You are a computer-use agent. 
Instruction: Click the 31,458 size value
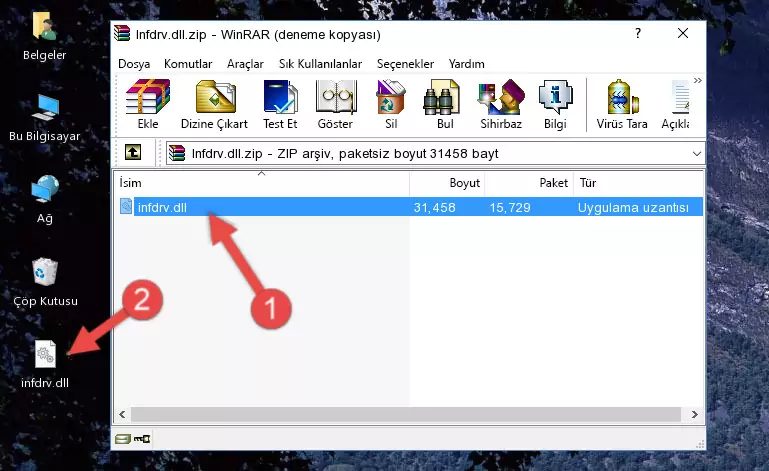tap(435, 207)
